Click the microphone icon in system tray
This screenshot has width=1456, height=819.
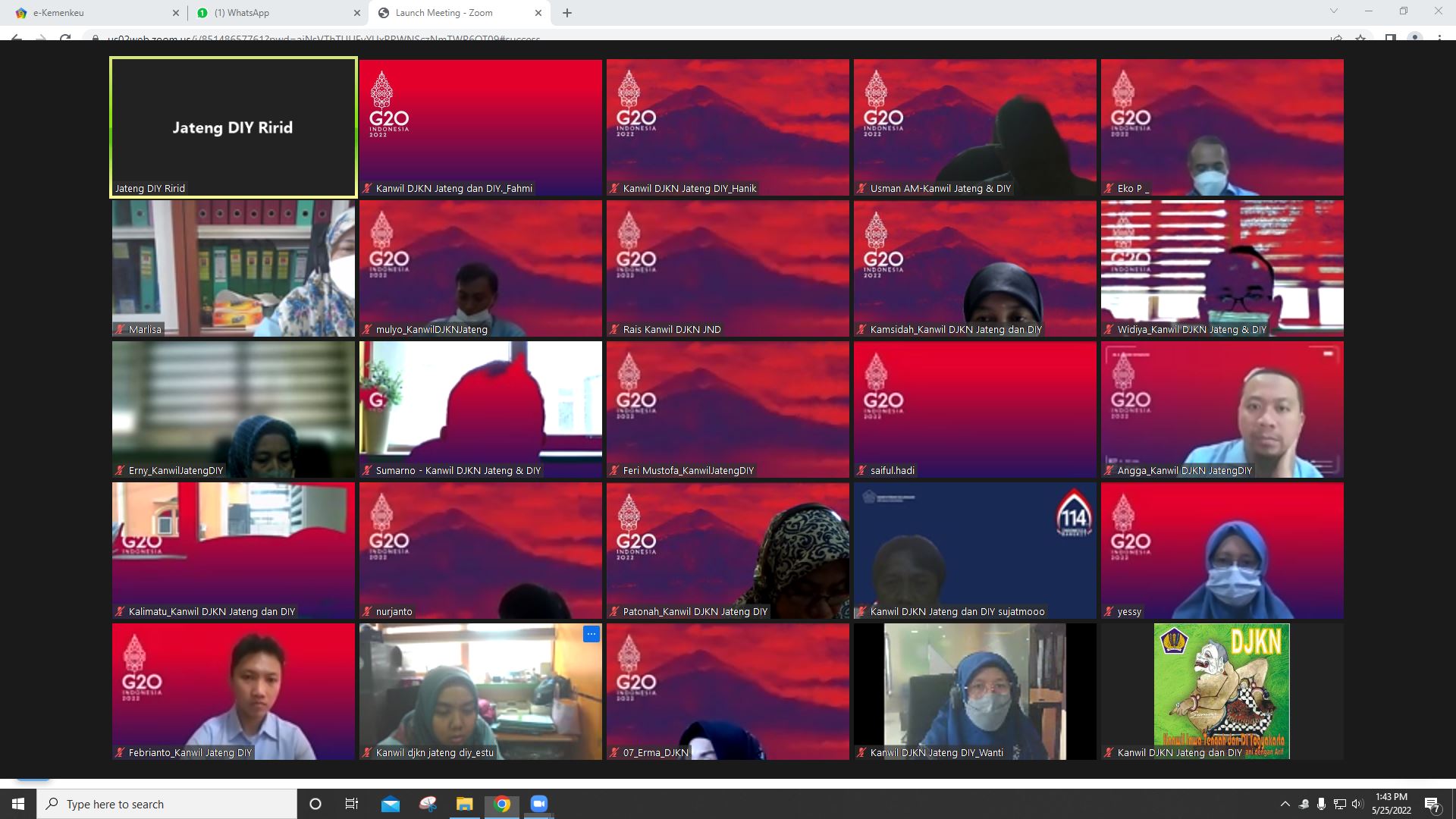tap(1321, 804)
